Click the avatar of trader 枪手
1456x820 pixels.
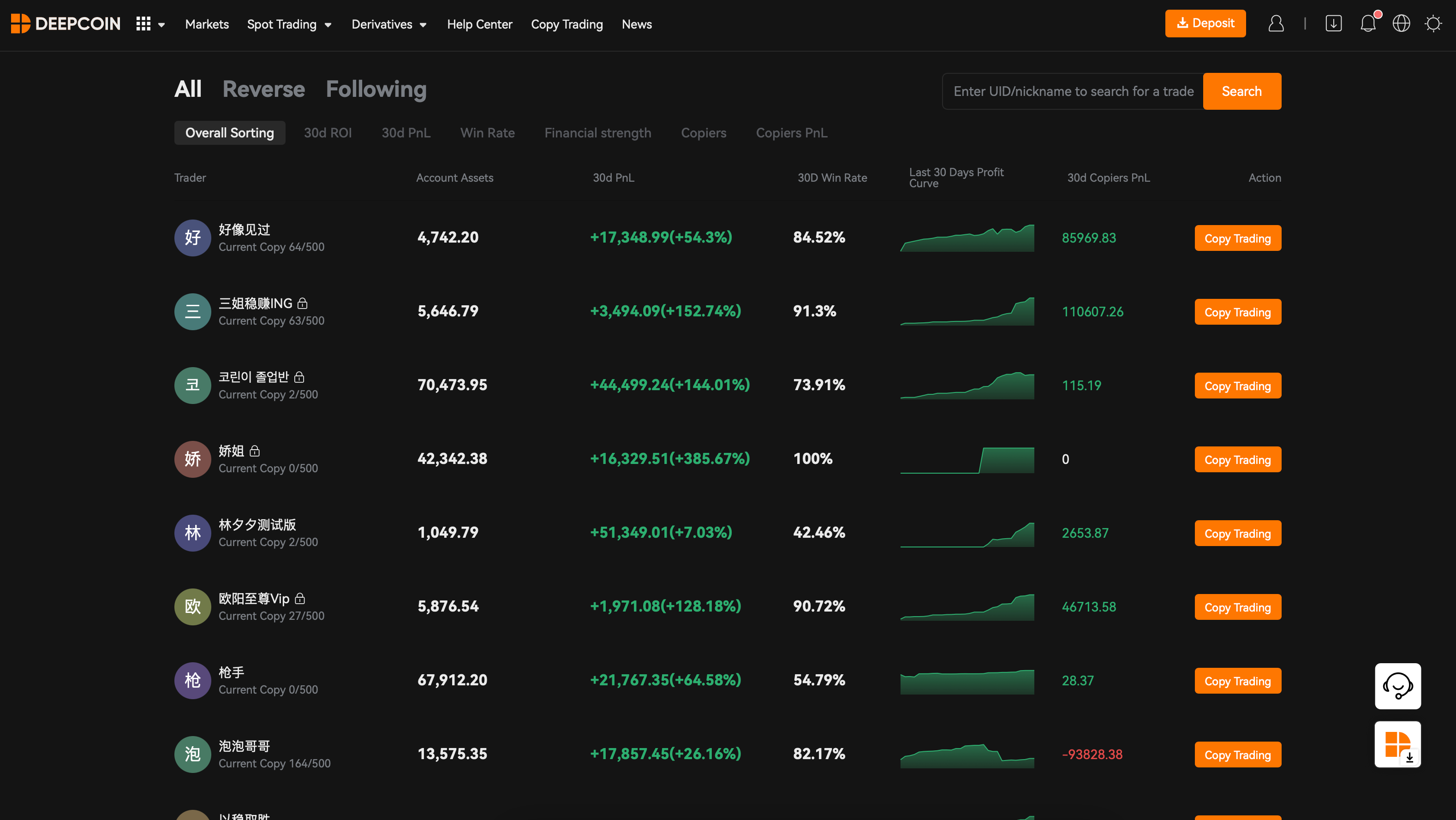192,680
